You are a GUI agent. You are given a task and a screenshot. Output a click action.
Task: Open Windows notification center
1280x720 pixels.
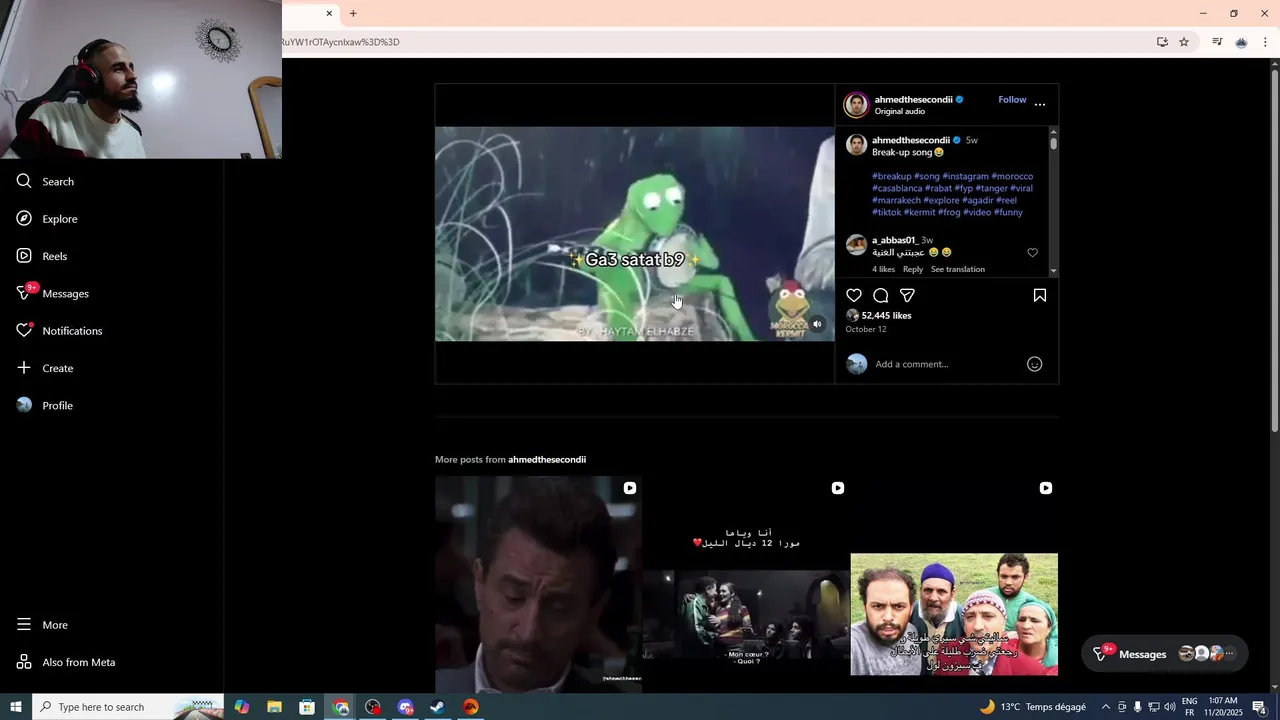click(x=1259, y=707)
